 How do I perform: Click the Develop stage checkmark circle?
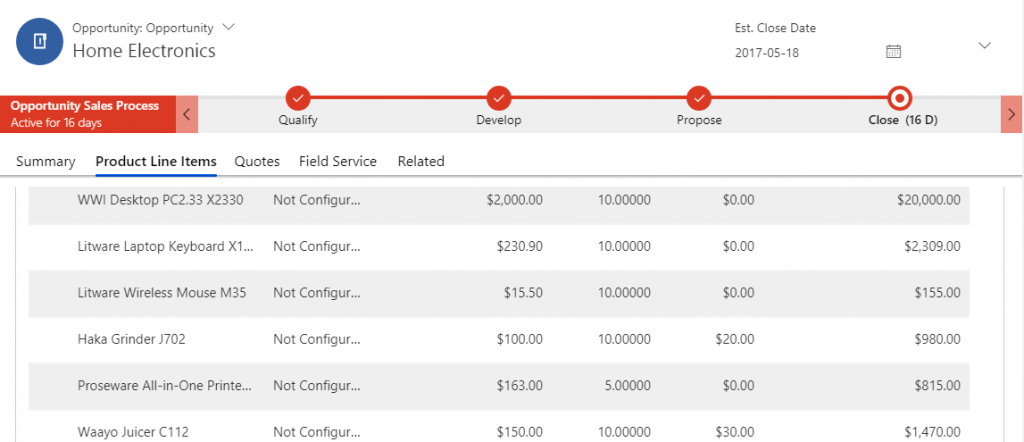(x=499, y=98)
